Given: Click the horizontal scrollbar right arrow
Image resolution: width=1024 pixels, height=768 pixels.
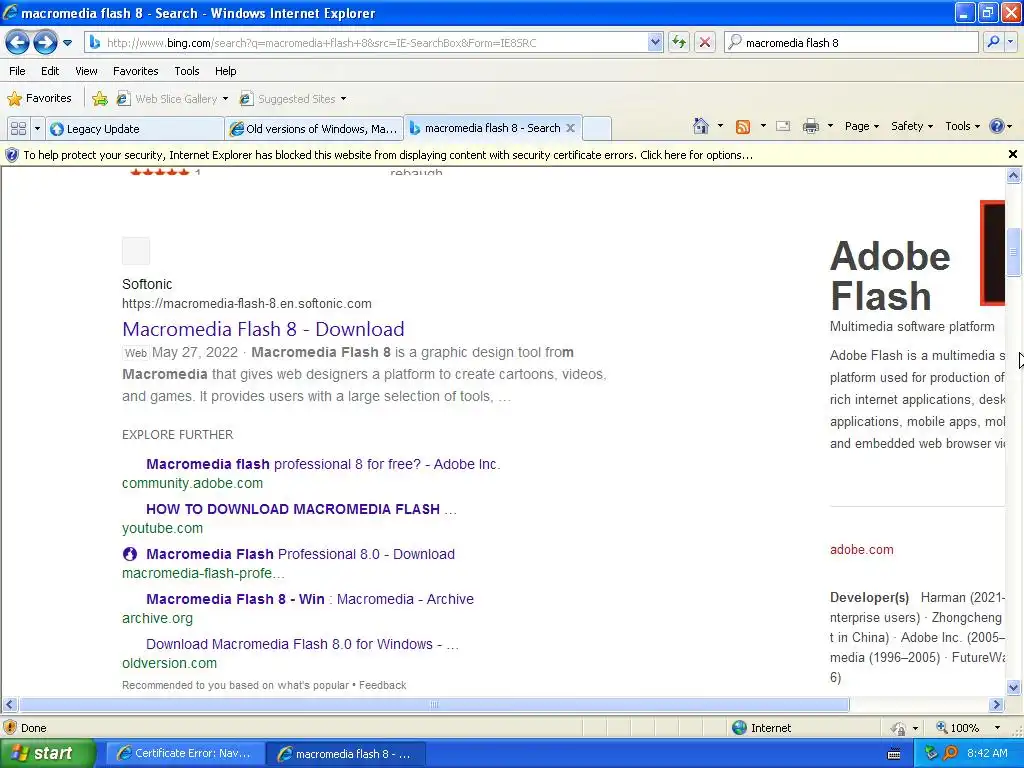Looking at the screenshot, I should (996, 705).
